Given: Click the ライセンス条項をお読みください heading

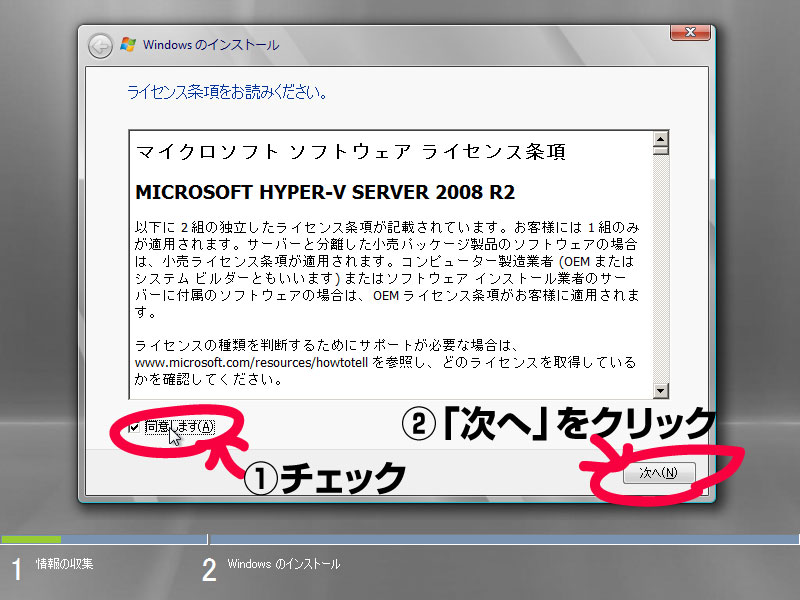Looking at the screenshot, I should (227, 92).
